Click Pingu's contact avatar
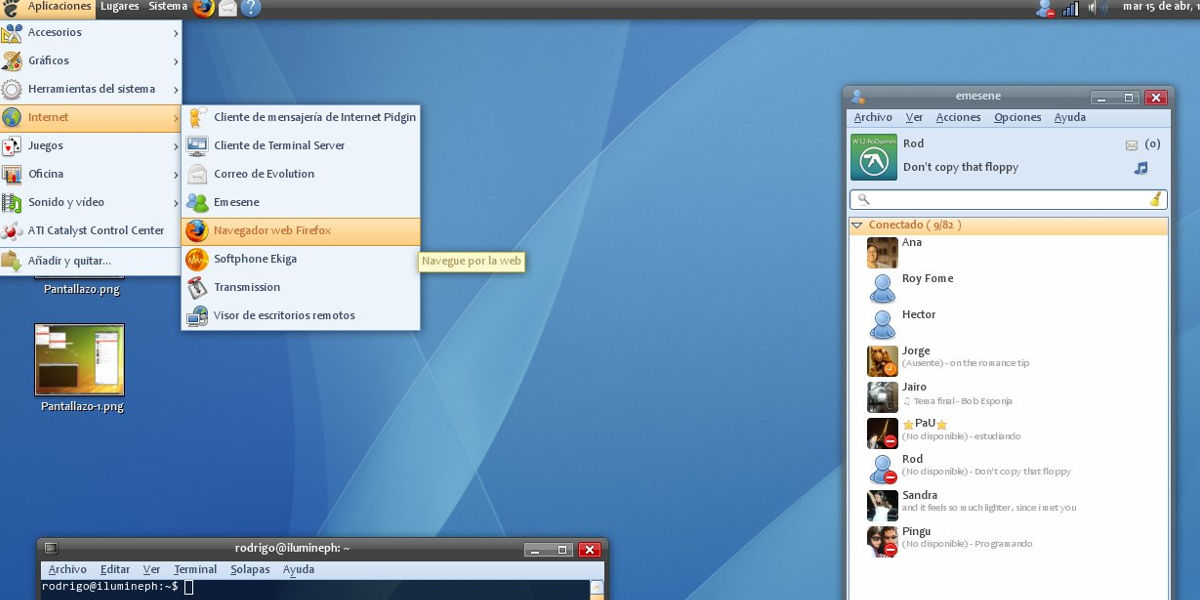Image resolution: width=1200 pixels, height=600 pixels. tap(882, 541)
